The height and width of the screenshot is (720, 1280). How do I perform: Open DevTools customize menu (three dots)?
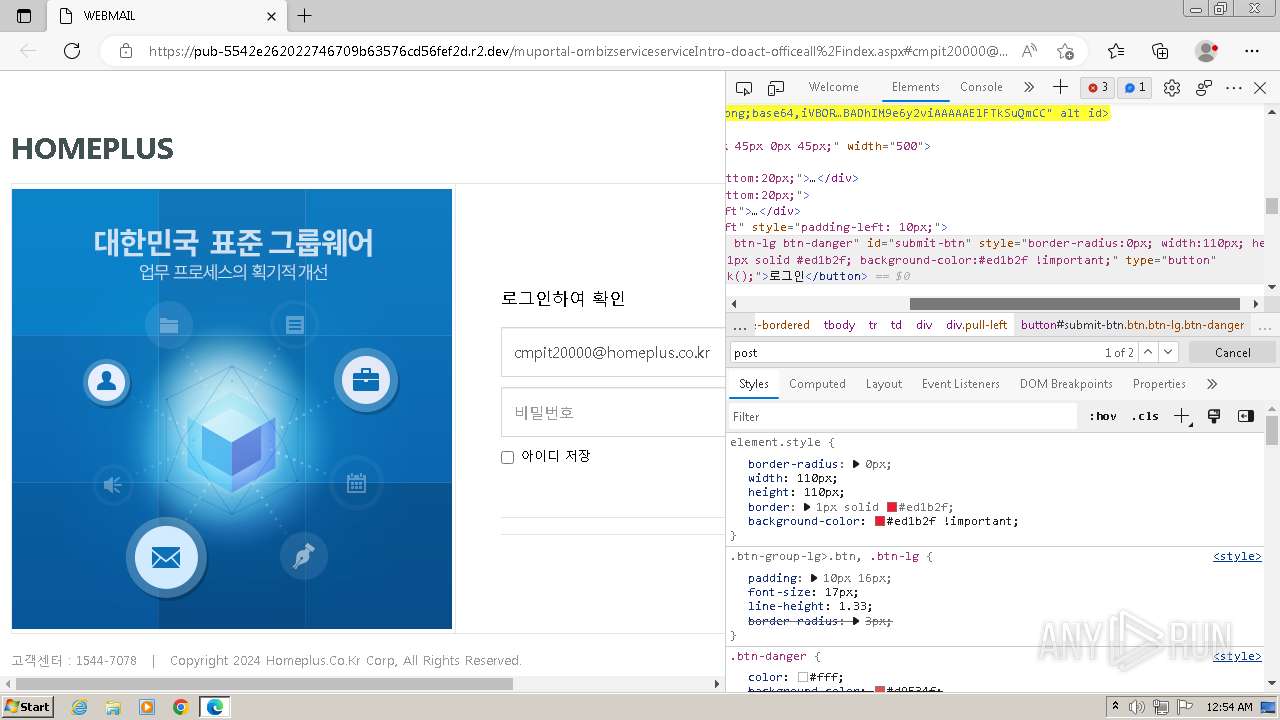click(1234, 88)
